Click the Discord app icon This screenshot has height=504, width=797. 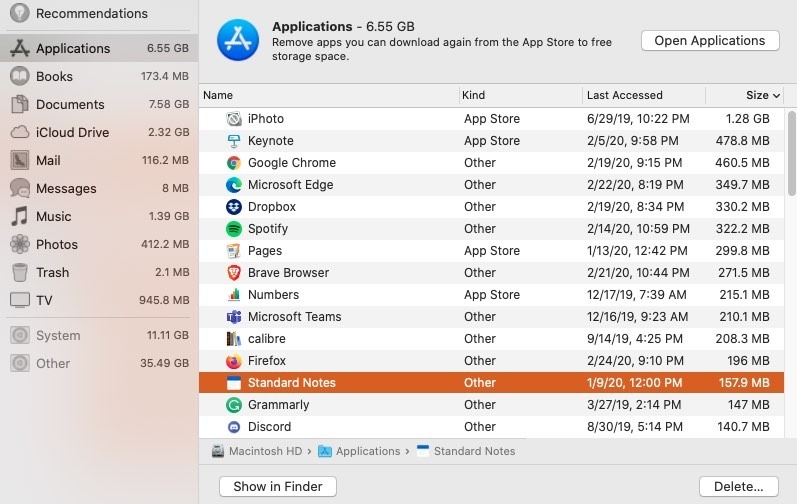(234, 427)
